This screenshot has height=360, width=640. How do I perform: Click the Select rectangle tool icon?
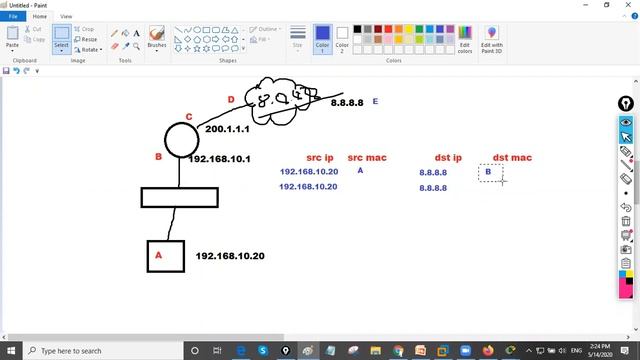62,33
